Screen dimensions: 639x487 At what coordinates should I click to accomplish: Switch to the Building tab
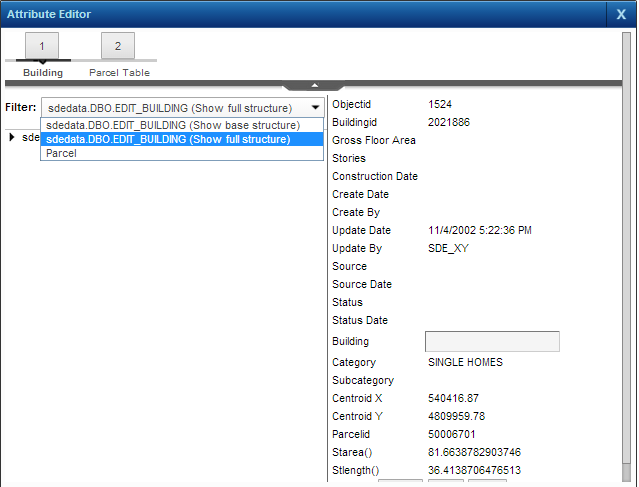coord(43,73)
